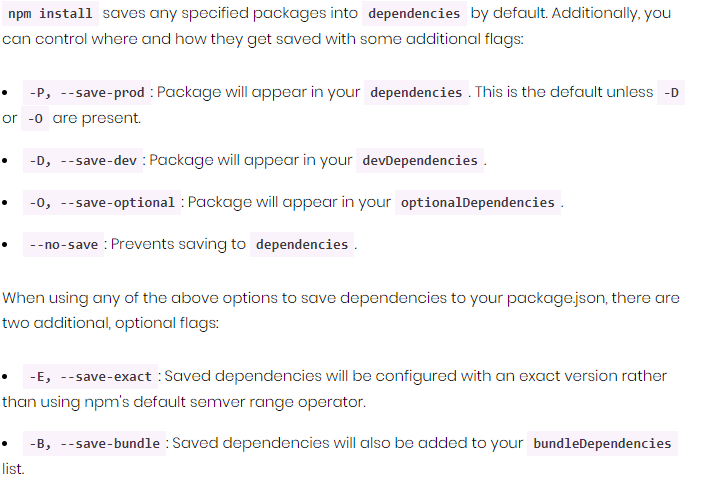Select the '--no-save' flag code

[64, 245]
